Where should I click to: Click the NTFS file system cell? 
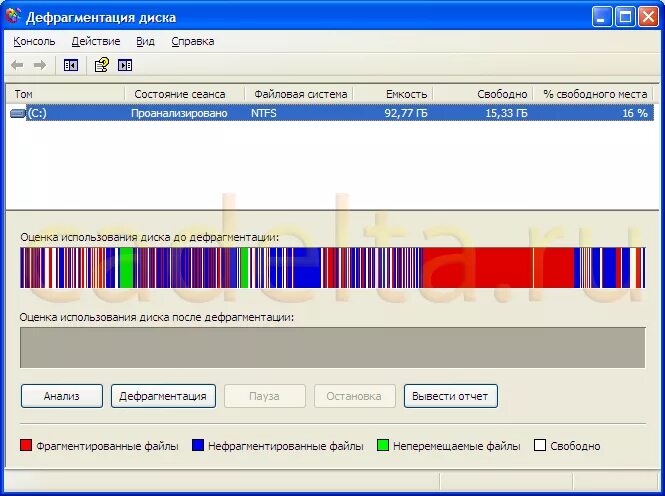coord(264,113)
